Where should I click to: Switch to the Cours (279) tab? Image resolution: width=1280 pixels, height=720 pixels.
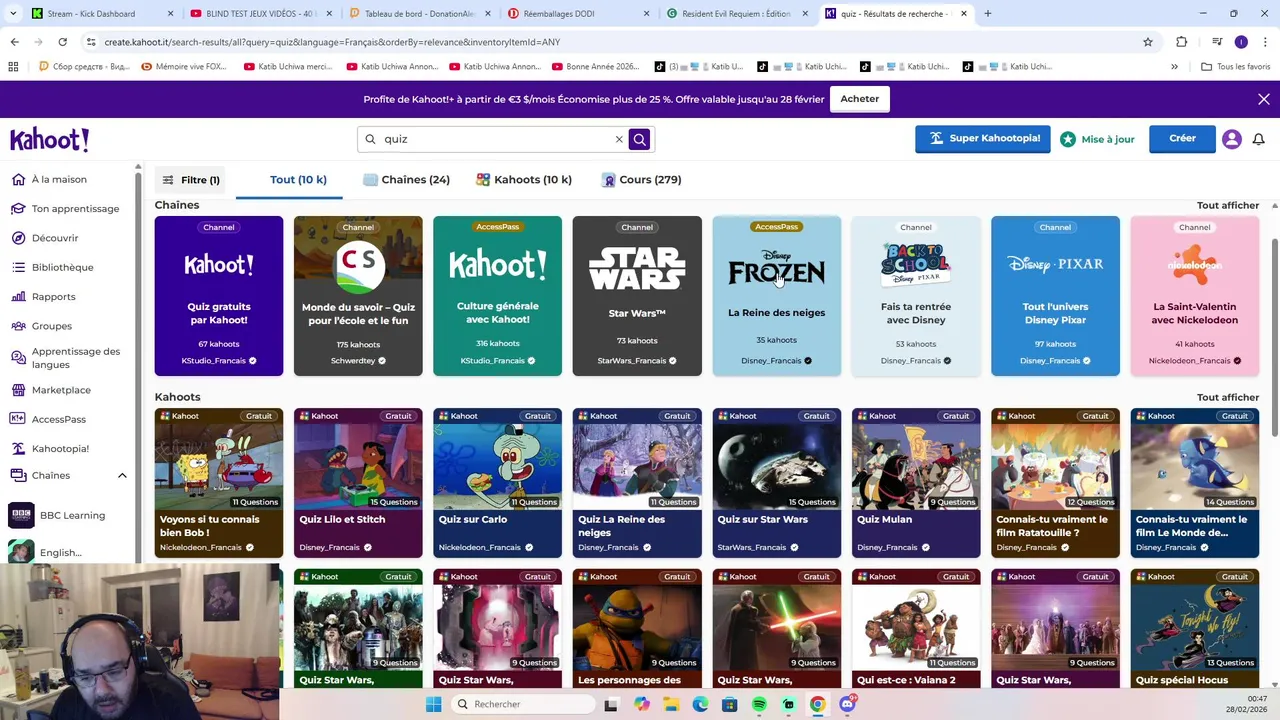pos(641,180)
